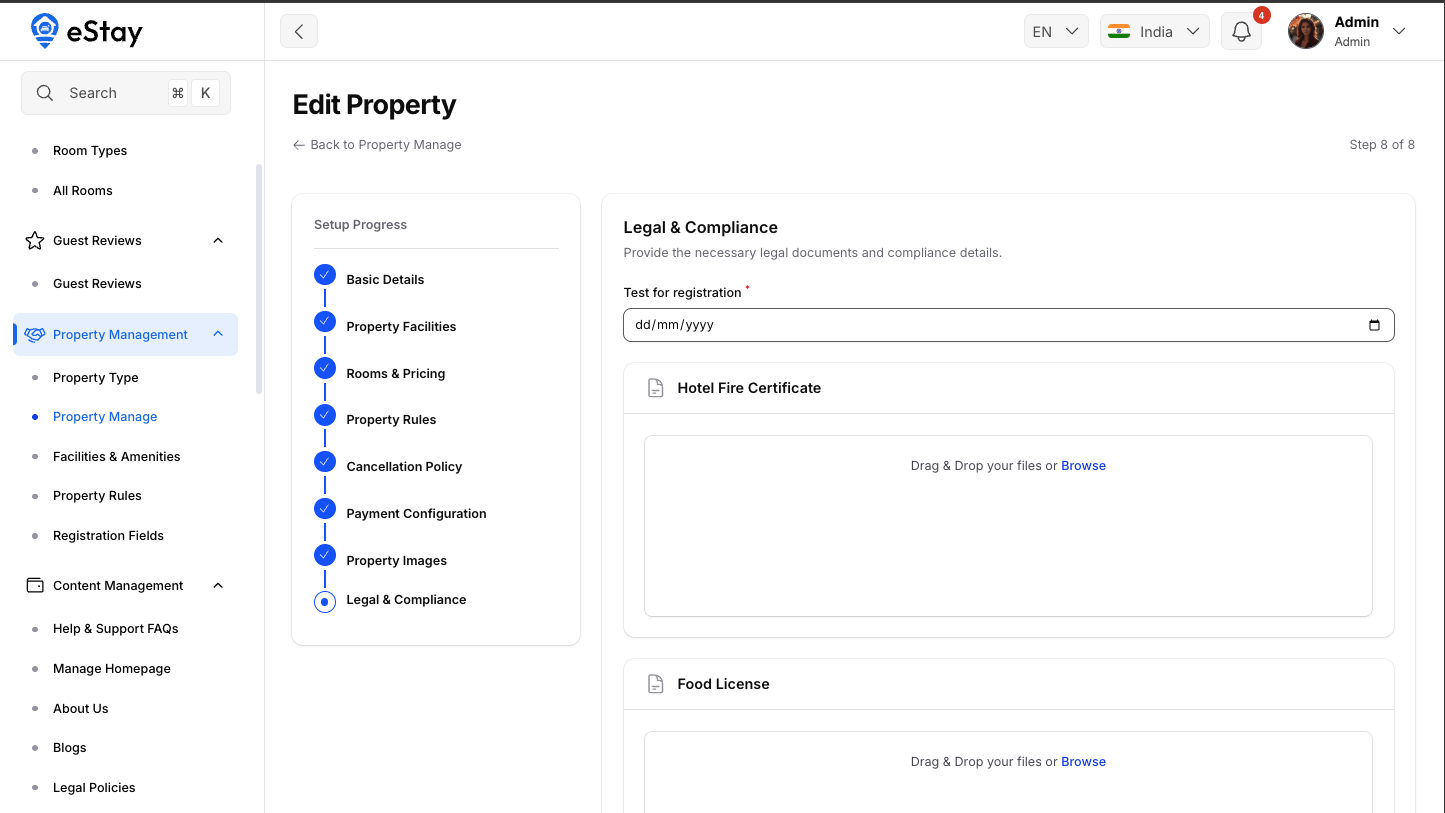Click the sidebar vertical scrollbar
The height and width of the screenshot is (813, 1445).
tap(259, 280)
